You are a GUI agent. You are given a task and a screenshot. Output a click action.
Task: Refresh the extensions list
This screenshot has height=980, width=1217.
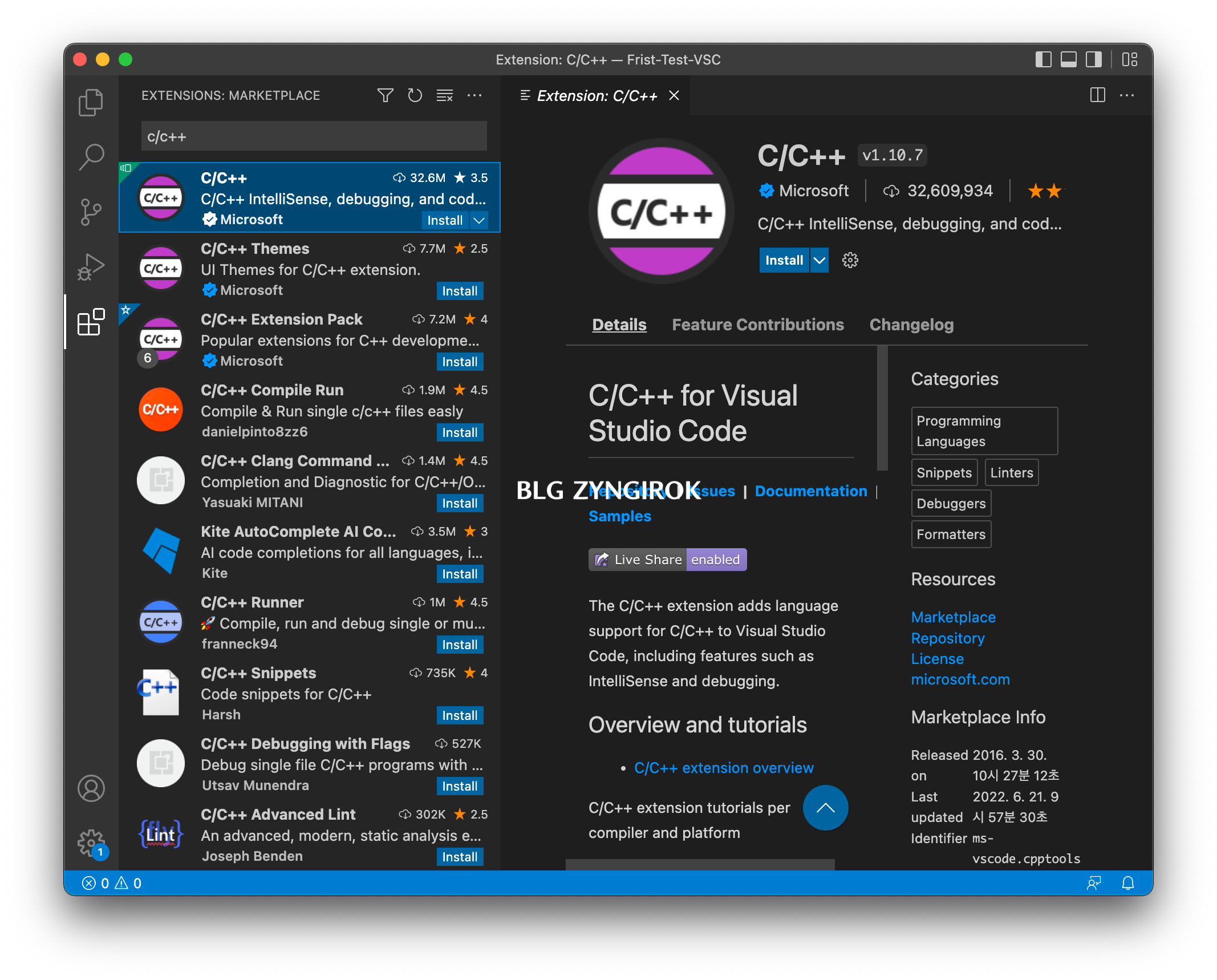(415, 95)
